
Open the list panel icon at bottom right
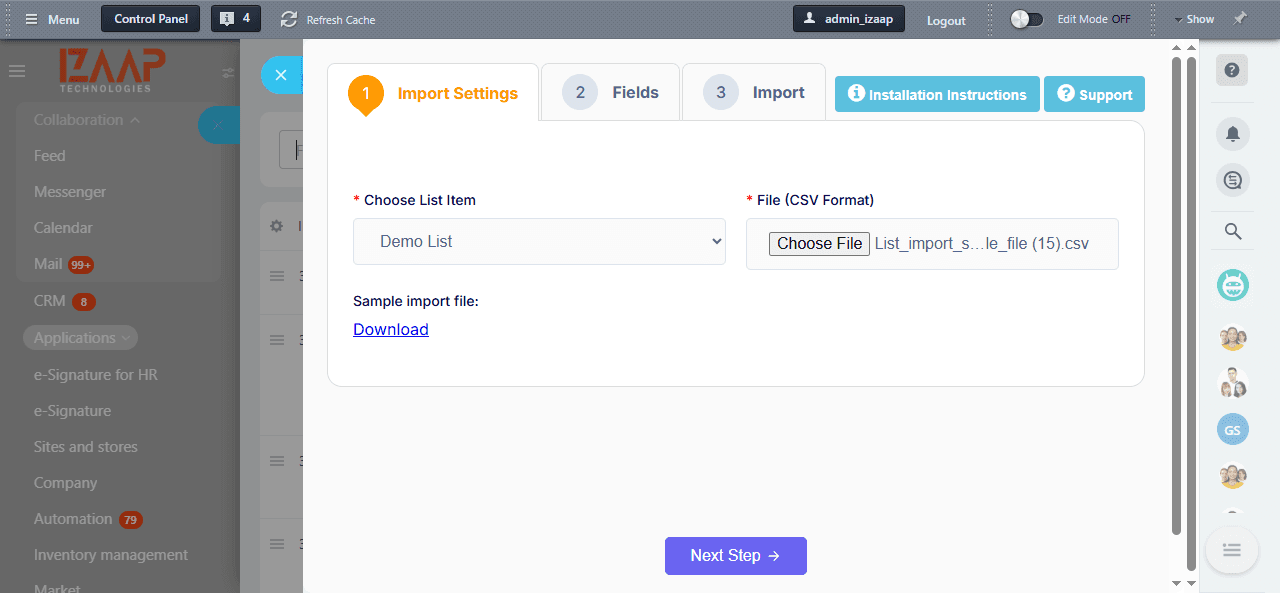[x=1232, y=550]
